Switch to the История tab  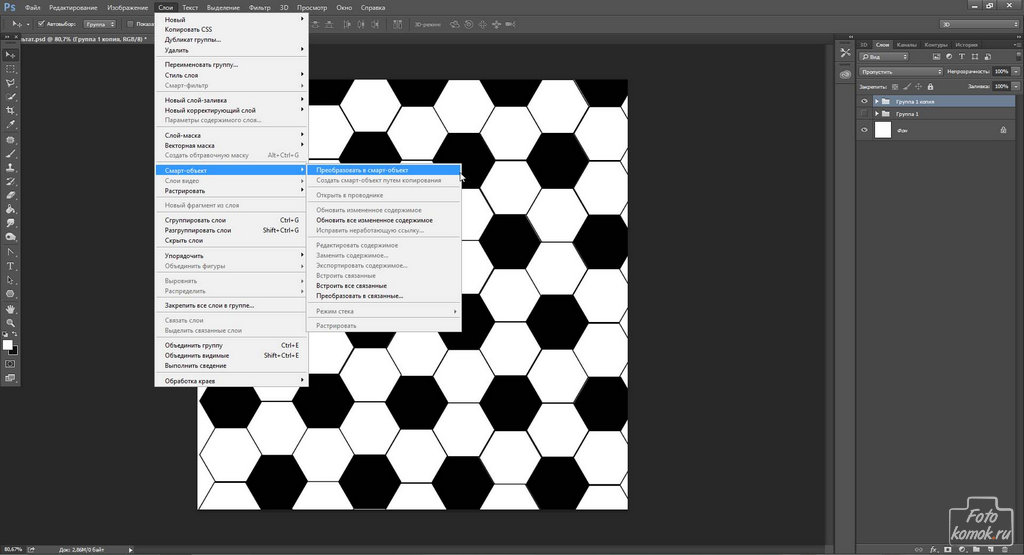tap(966, 44)
